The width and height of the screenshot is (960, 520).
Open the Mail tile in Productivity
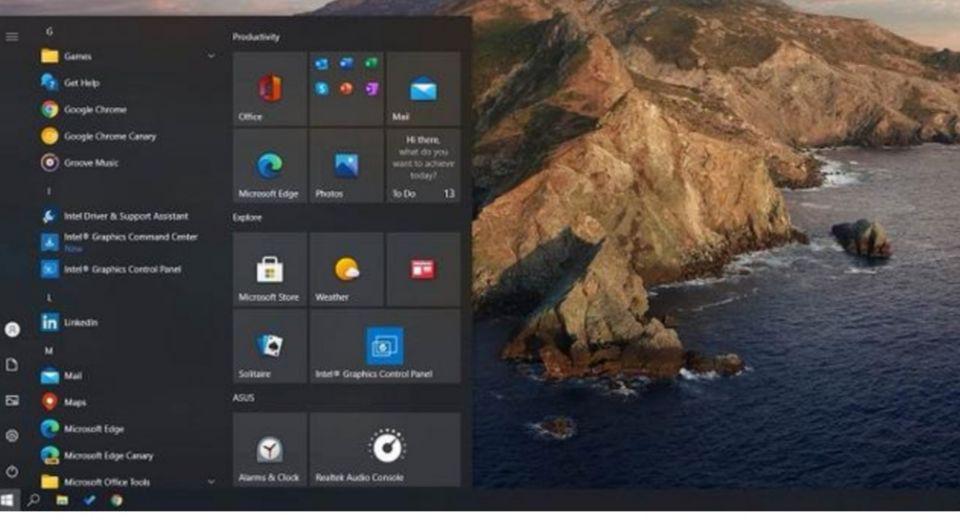[x=423, y=89]
